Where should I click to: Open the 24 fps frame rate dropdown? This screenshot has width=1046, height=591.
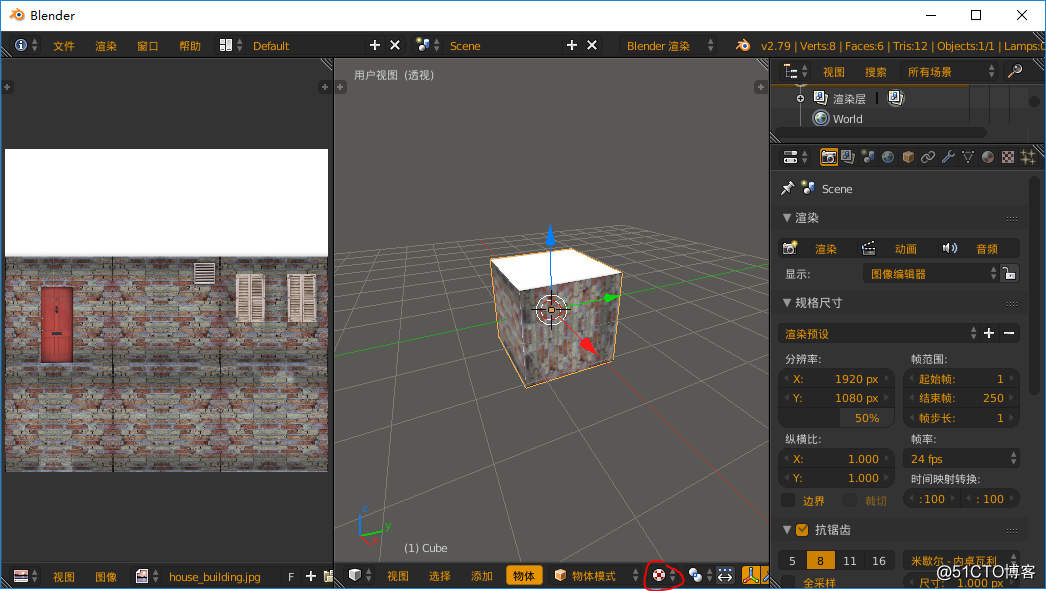point(961,459)
